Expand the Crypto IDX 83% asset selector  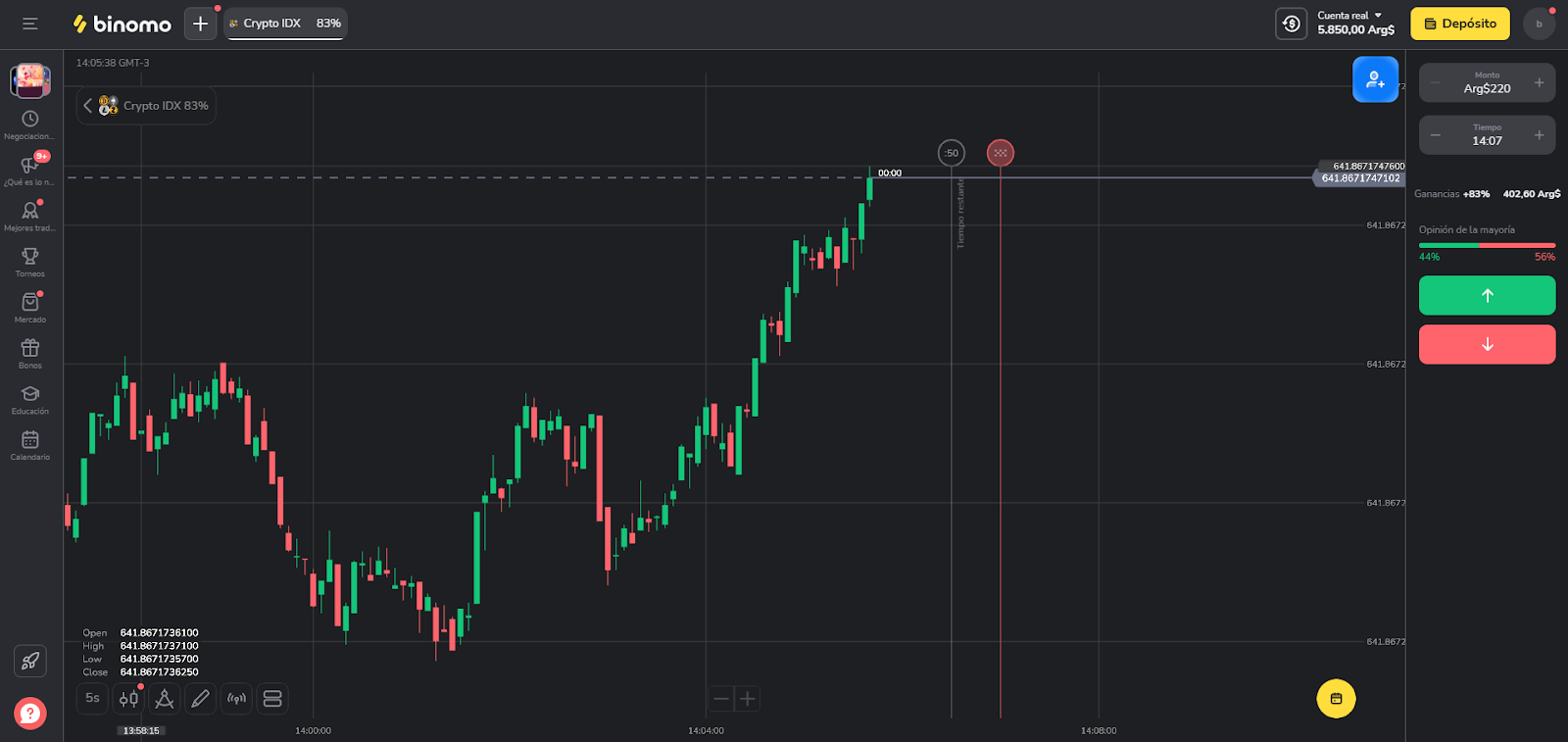[147, 106]
